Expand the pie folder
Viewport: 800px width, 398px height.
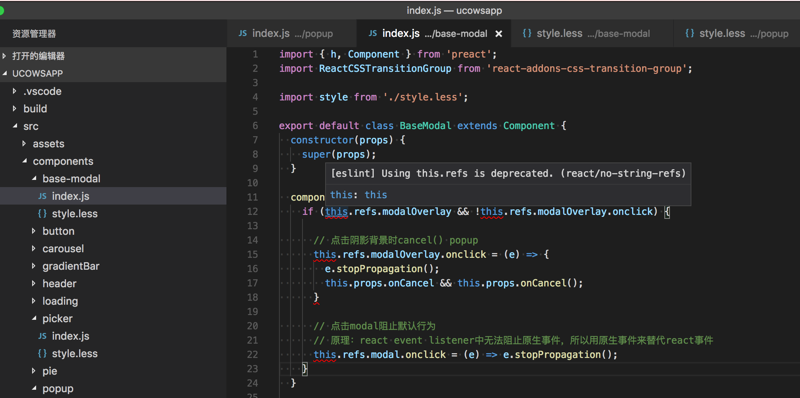(x=113, y=371)
